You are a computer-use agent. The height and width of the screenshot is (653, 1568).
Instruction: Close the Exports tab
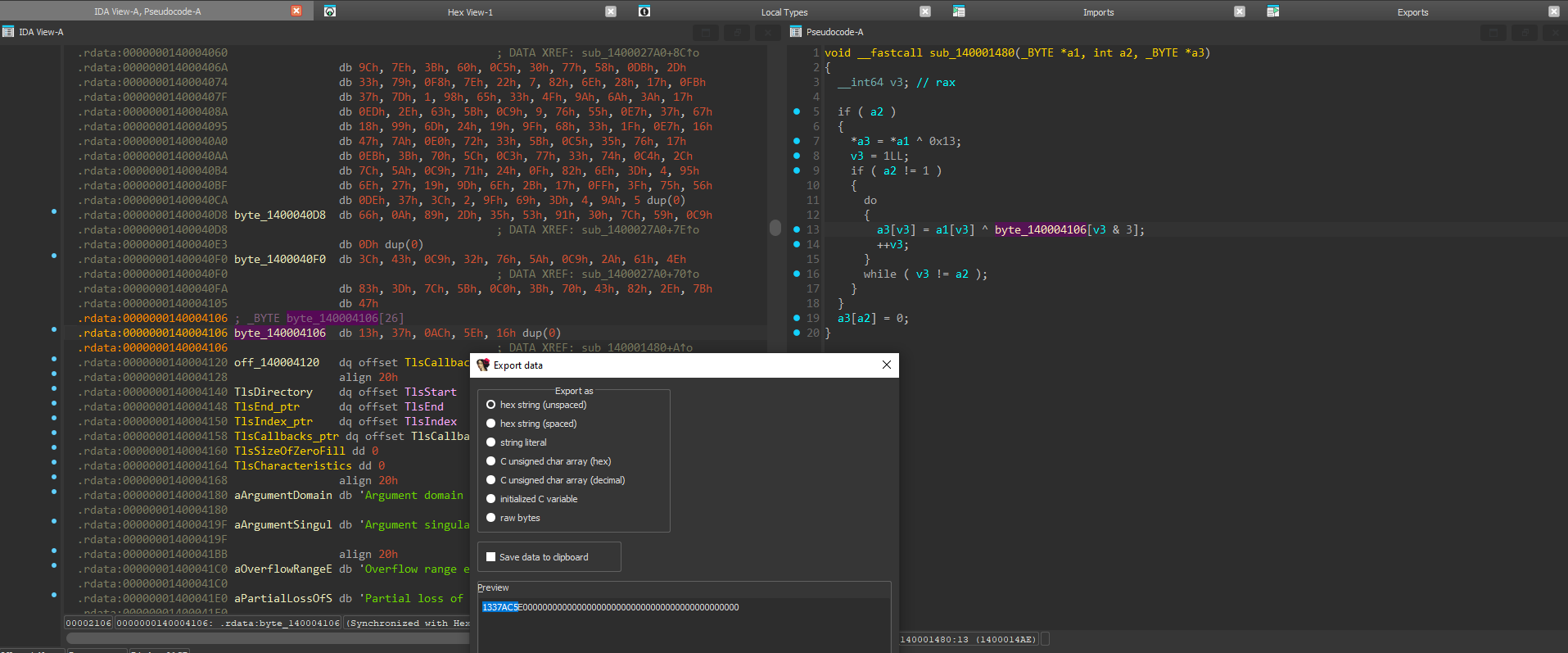tap(1554, 11)
